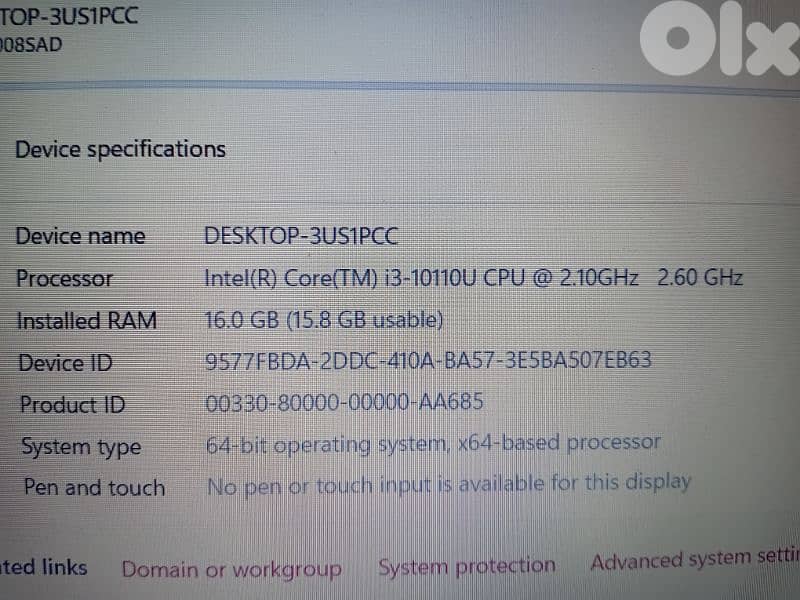The image size is (800, 600).
Task: Open Domain or workgroup settings
Action: [x=232, y=568]
